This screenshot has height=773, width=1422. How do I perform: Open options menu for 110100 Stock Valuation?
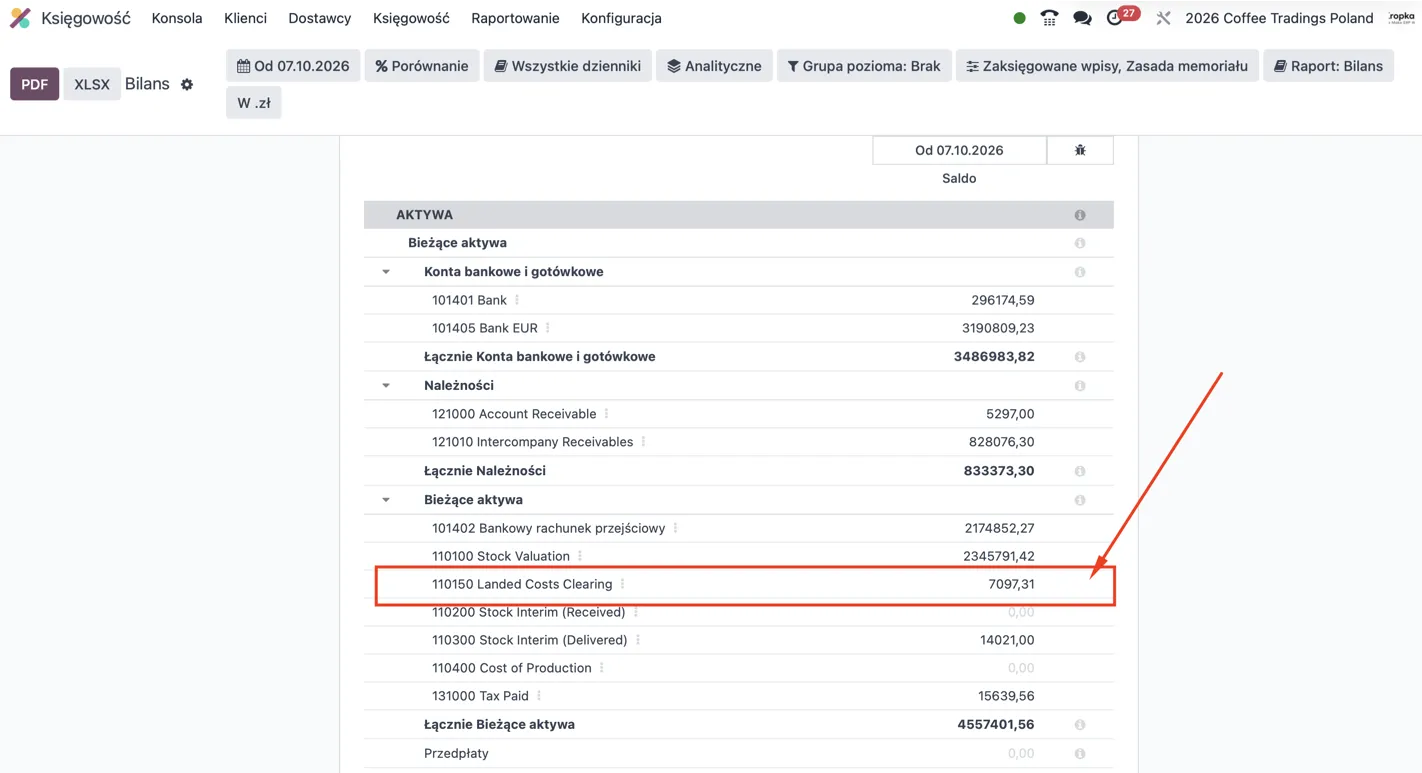580,556
